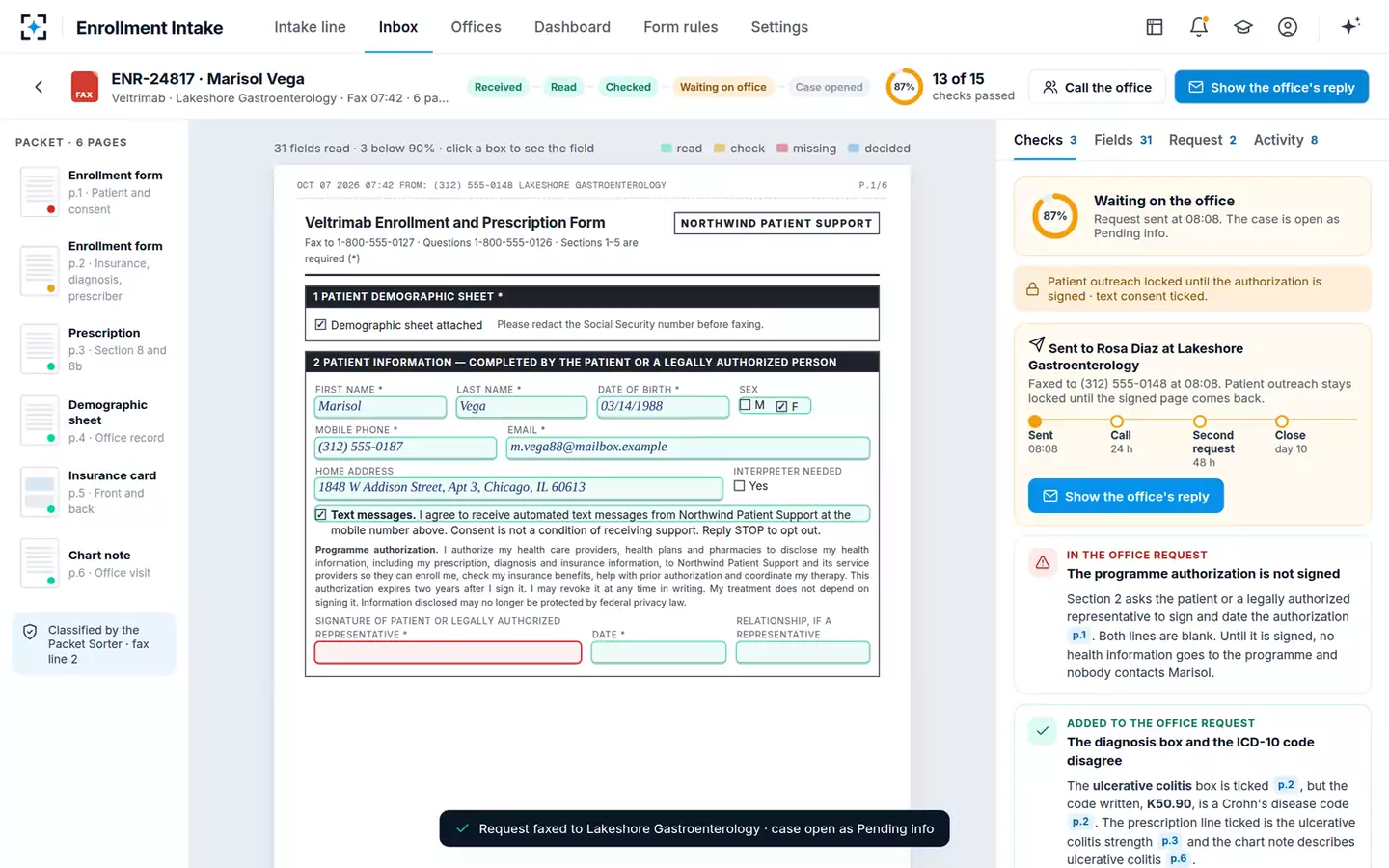Switch to Activity tab
Screen dimensions: 1389x868
coord(1286,140)
